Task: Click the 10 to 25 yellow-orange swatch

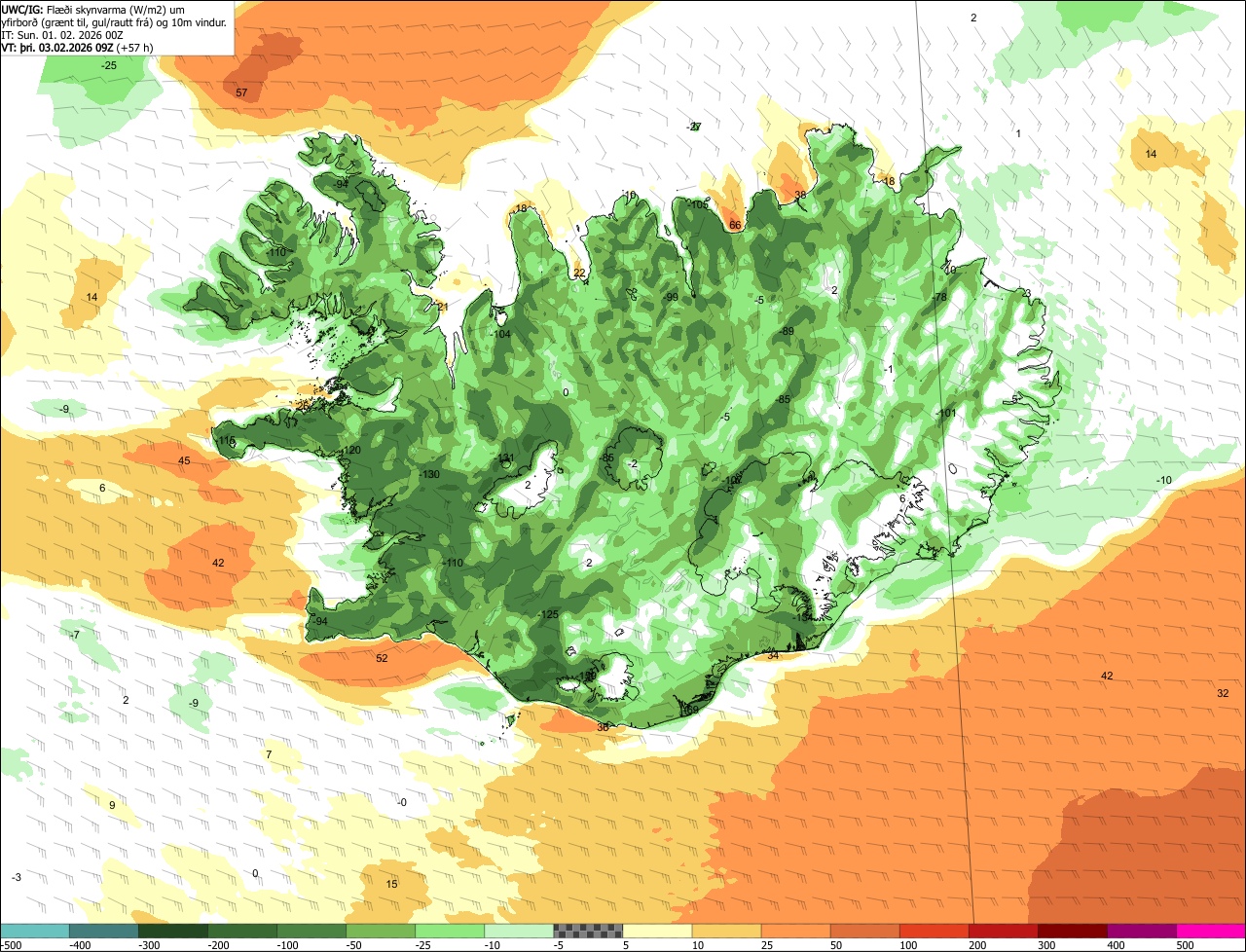Action: click(x=726, y=931)
